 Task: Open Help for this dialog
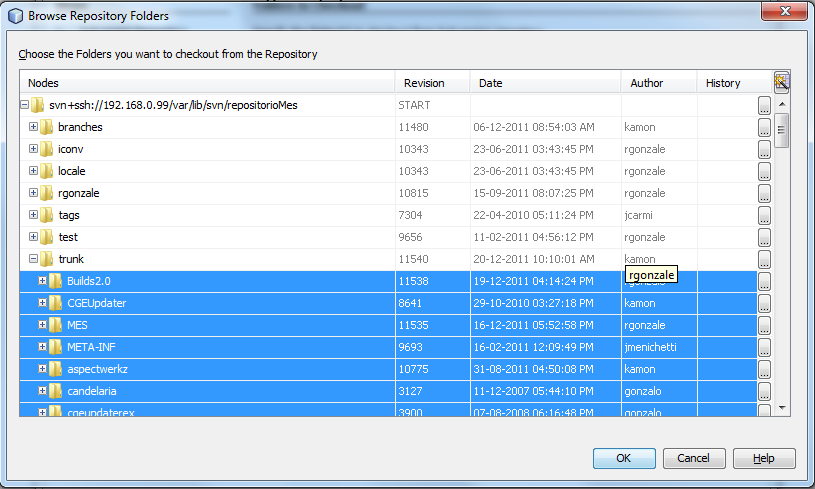point(764,458)
